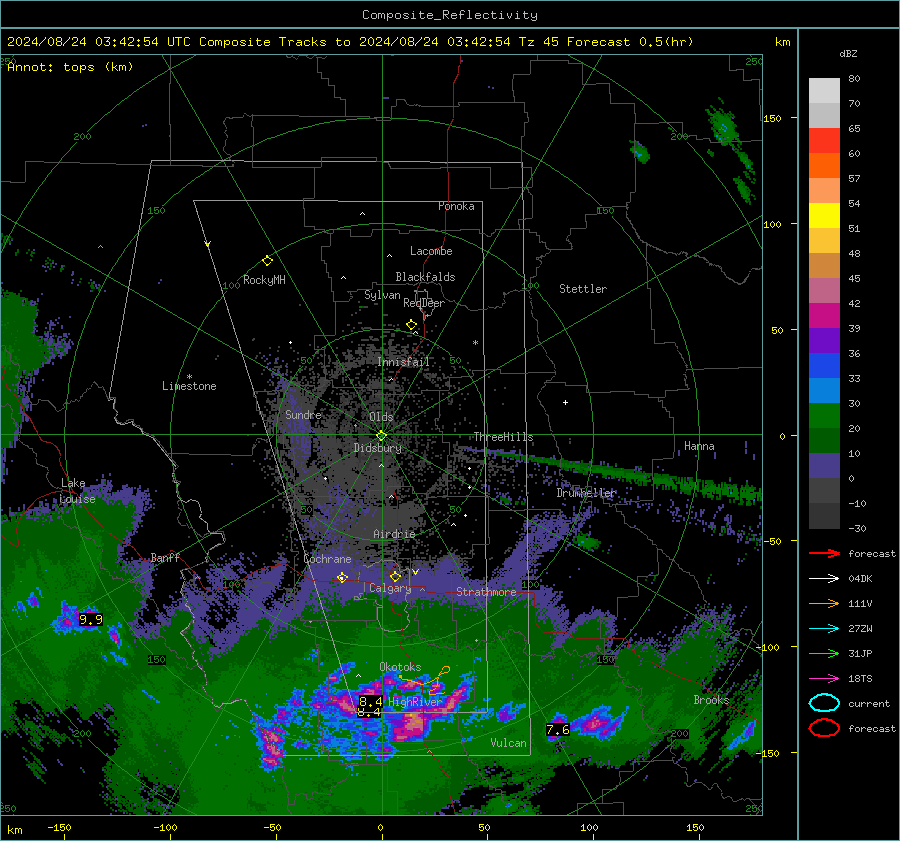This screenshot has height=841, width=900.
Task: Click the Calgary city label
Action: (390, 588)
